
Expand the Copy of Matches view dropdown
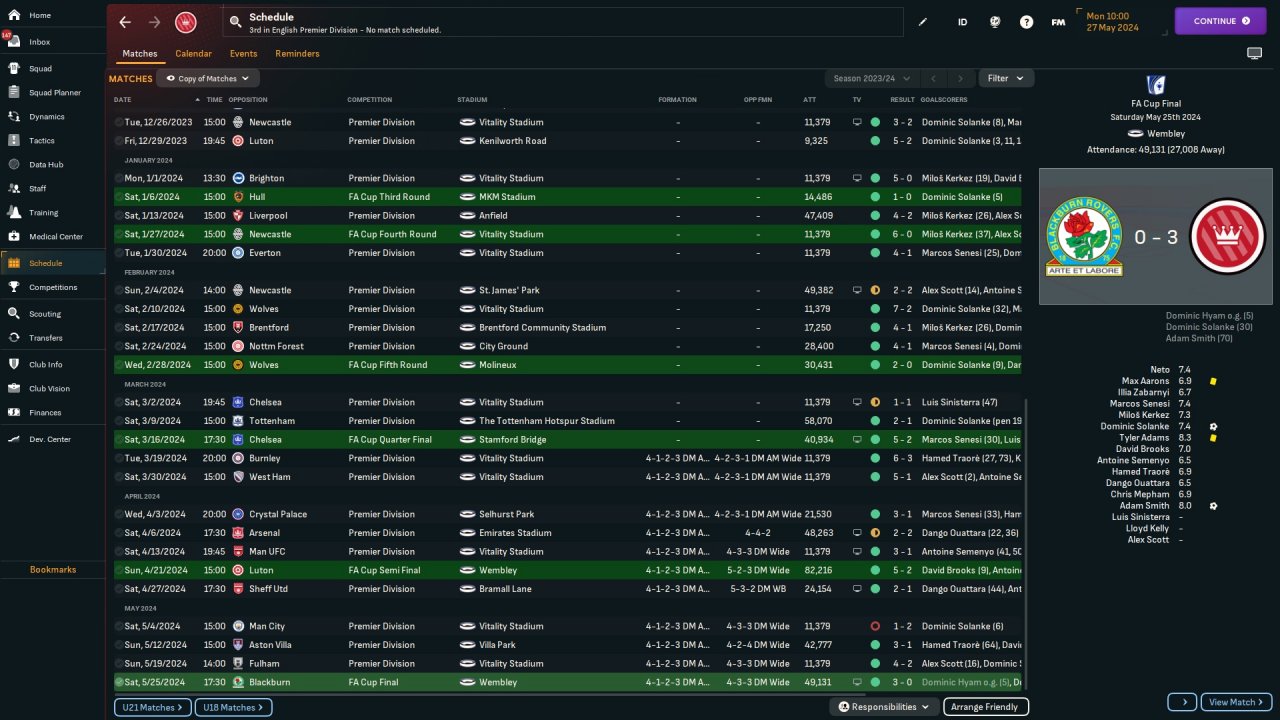click(x=208, y=78)
